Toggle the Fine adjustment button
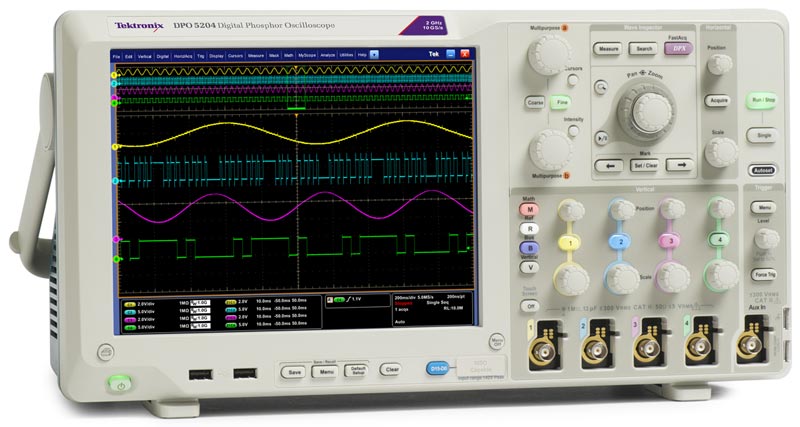The width and height of the screenshot is (800, 427). pyautogui.click(x=562, y=102)
